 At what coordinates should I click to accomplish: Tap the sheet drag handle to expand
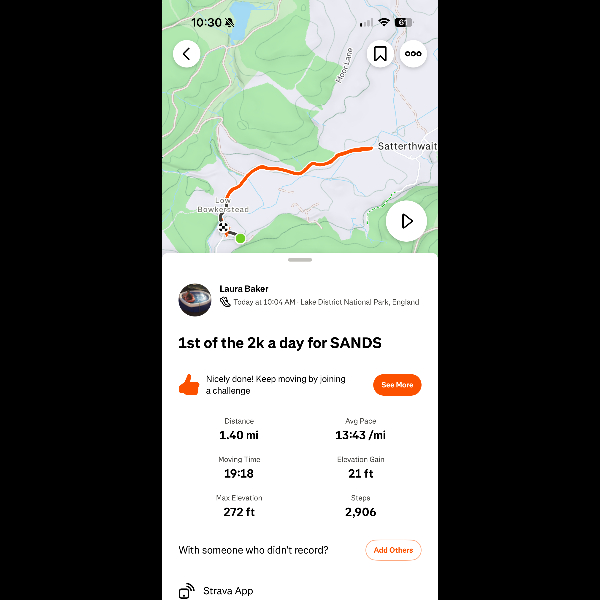pos(299,260)
